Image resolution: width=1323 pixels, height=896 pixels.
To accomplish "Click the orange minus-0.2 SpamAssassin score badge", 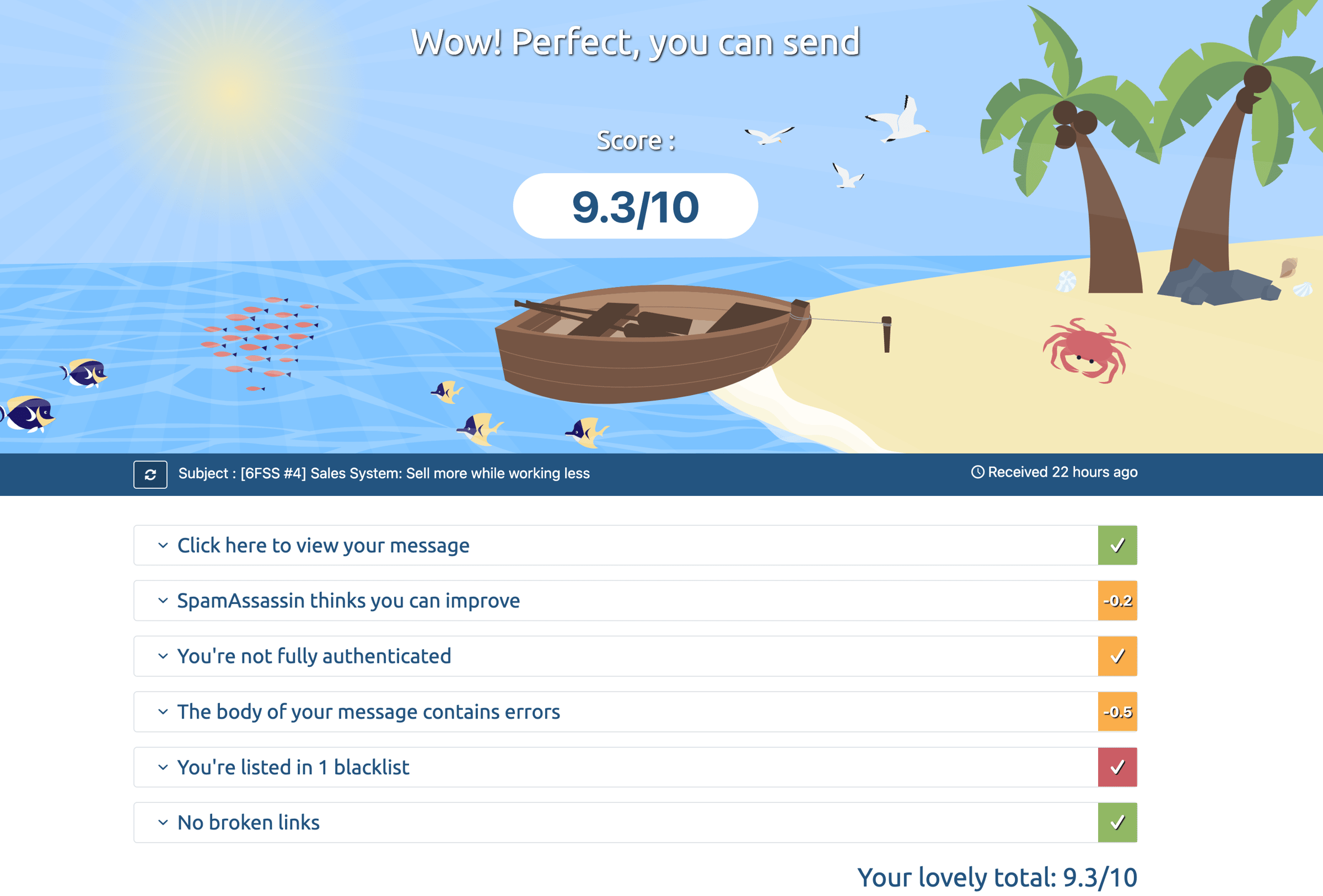I will (1116, 600).
